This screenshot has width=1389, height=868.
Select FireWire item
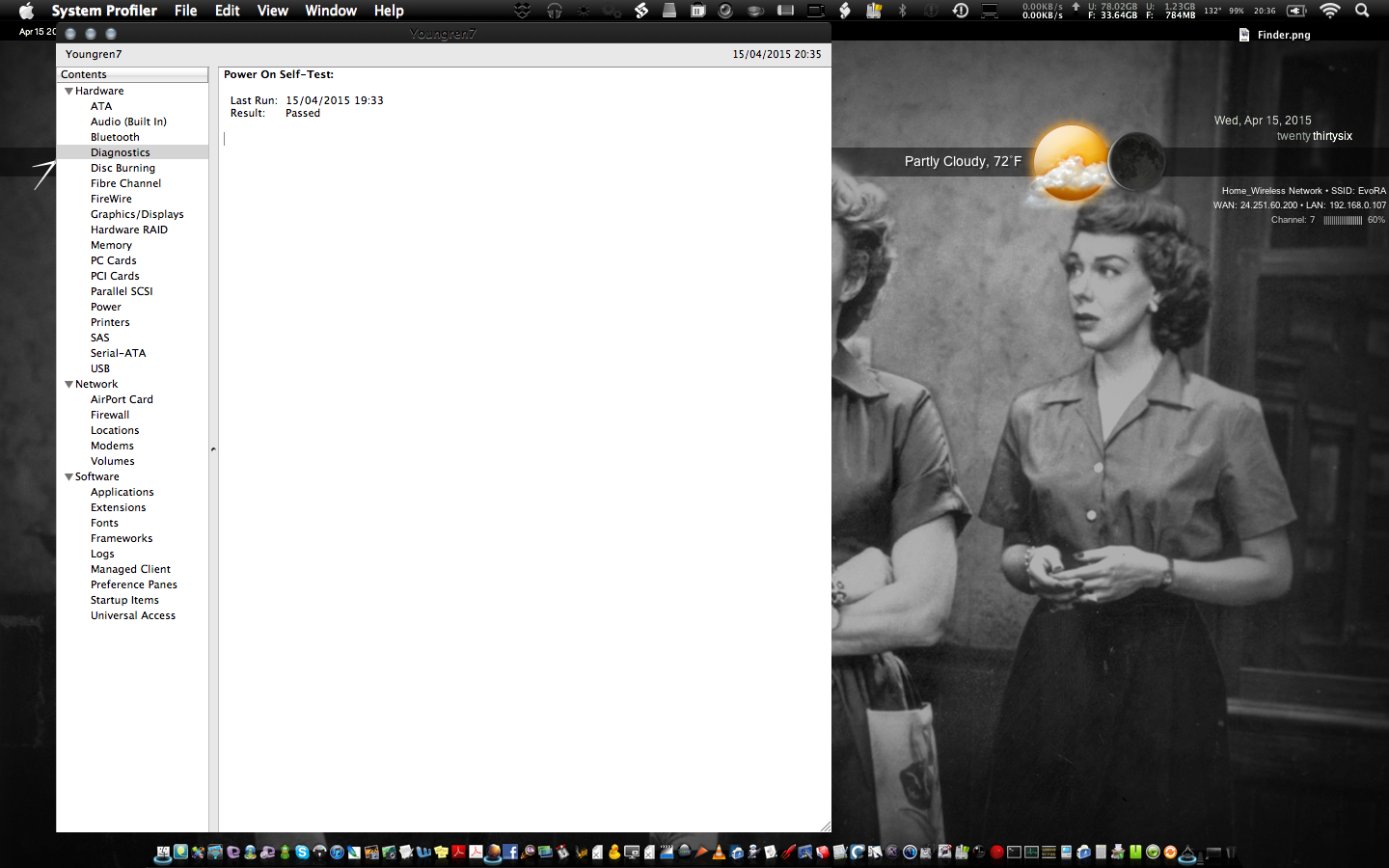point(111,199)
